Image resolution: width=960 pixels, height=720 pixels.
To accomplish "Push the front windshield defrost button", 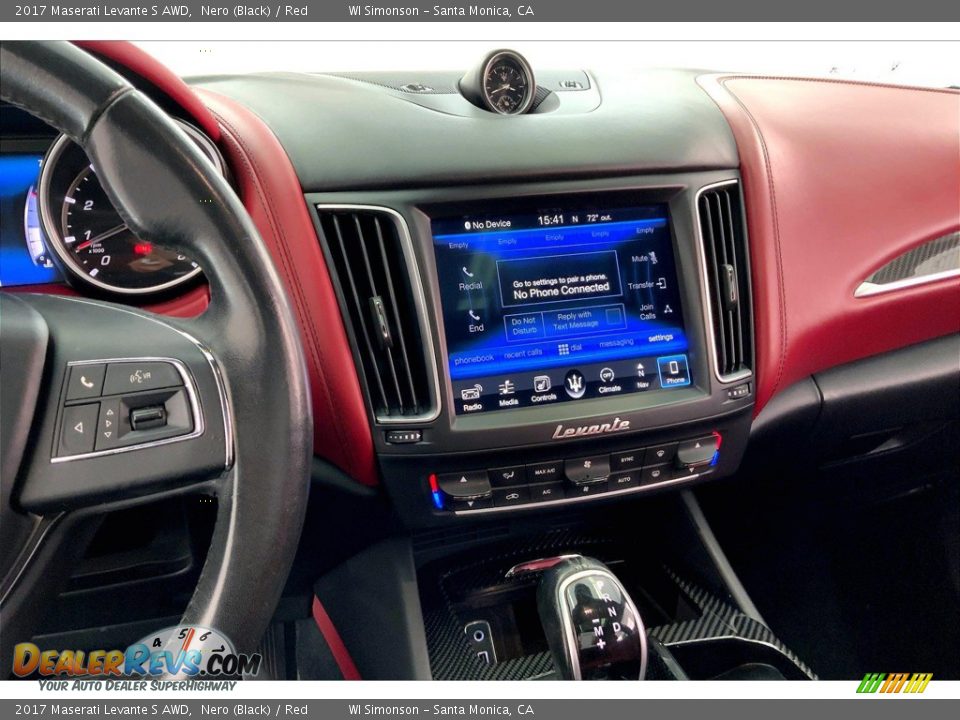I will [661, 454].
